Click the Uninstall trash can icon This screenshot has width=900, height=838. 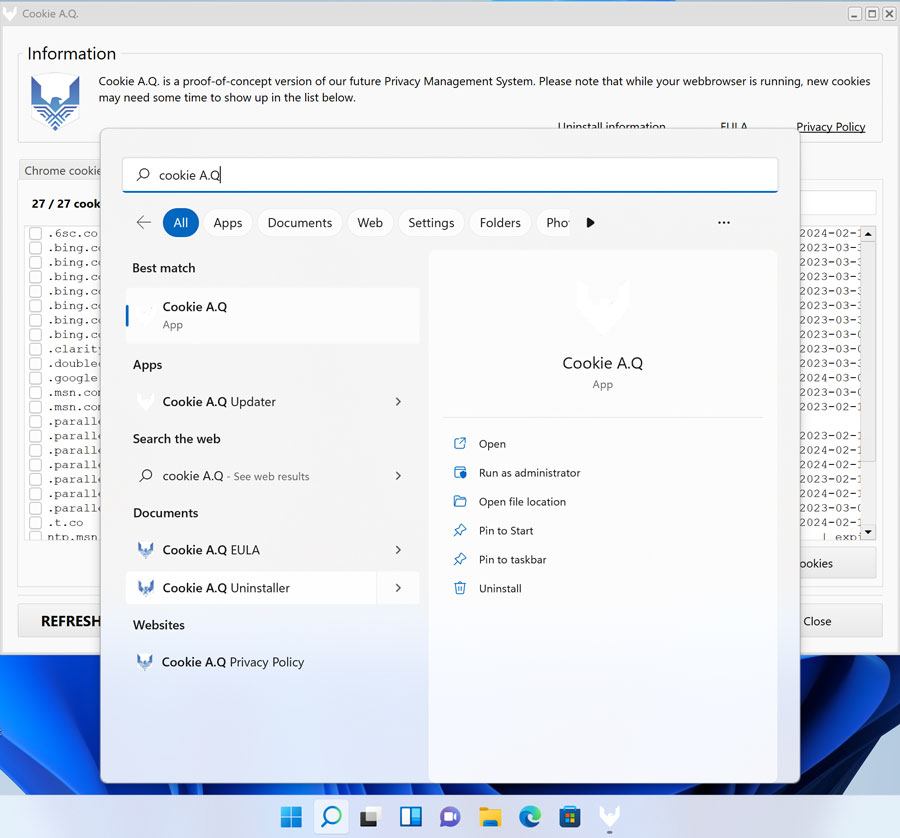tap(460, 588)
